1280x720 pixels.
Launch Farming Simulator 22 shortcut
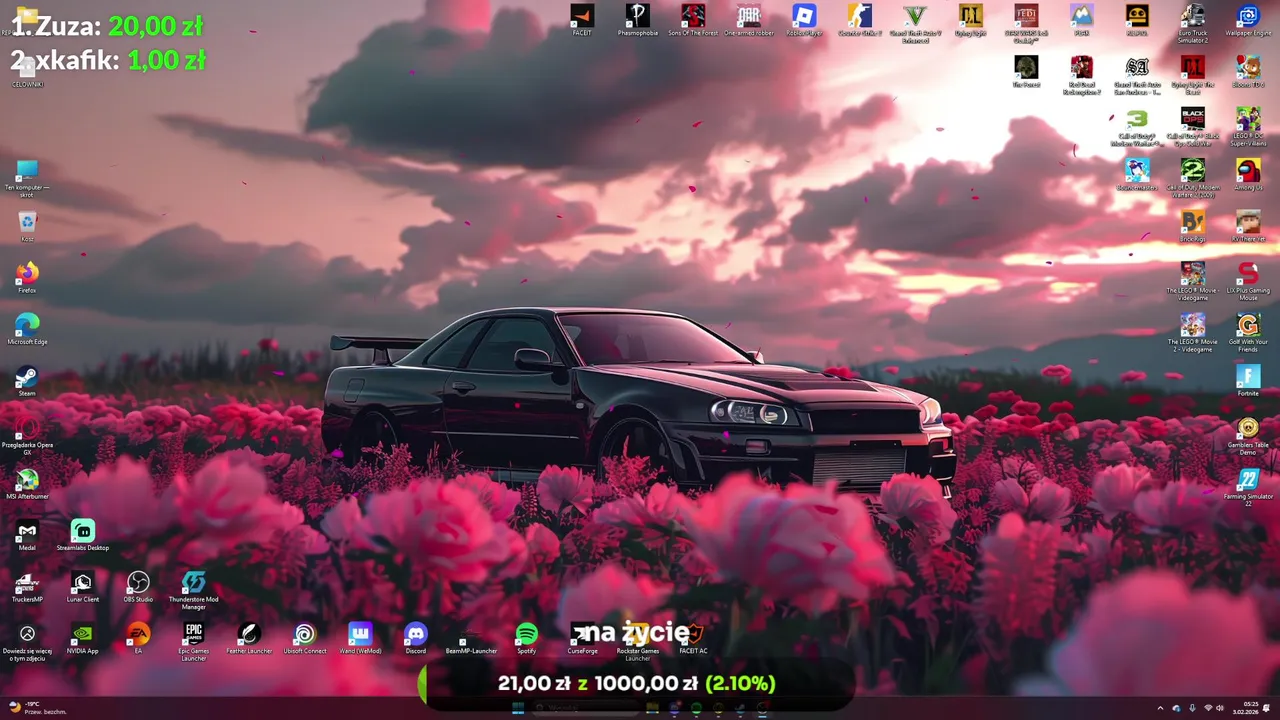[x=1248, y=489]
